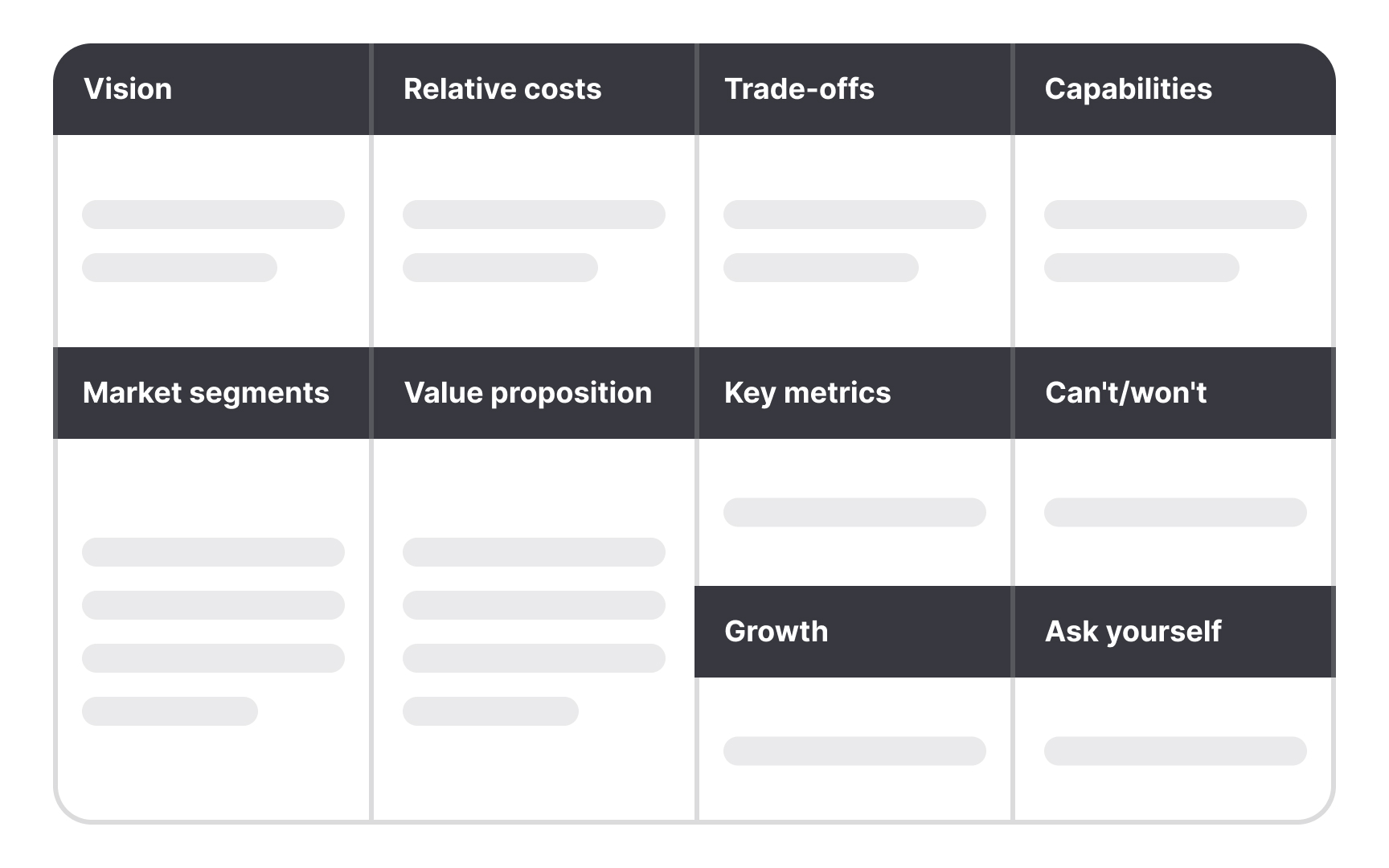
Task: Click the short placeholder line under Relative costs
Action: (500, 268)
